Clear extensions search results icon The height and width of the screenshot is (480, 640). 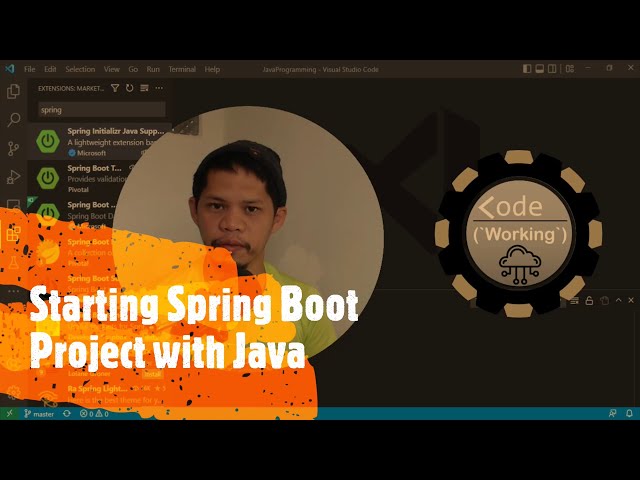point(144,88)
